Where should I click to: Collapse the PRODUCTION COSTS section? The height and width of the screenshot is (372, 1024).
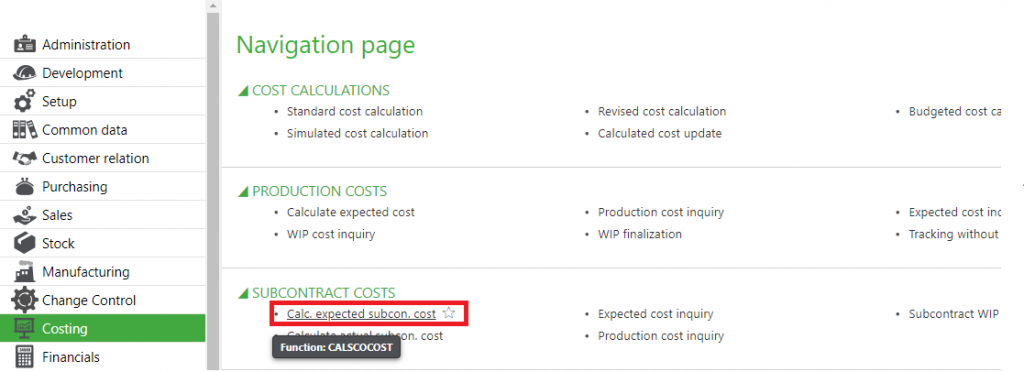tap(244, 192)
